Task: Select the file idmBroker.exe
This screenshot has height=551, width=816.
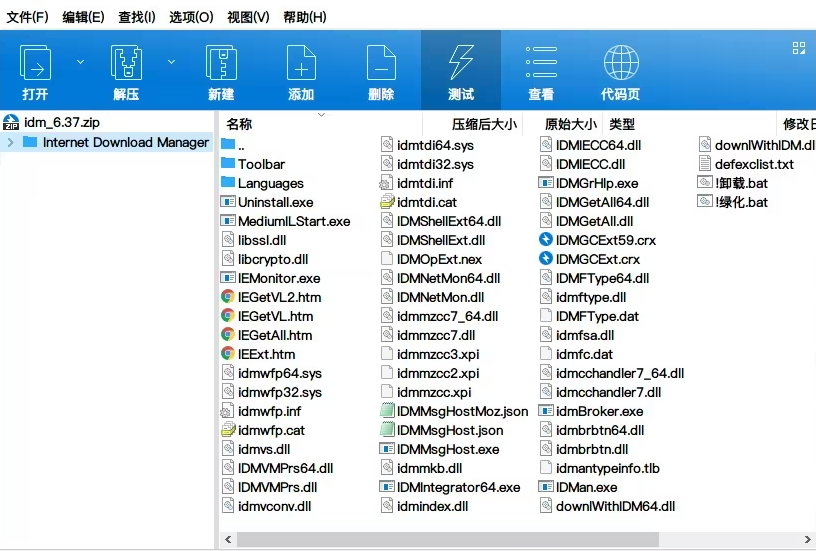Action: pos(599,411)
